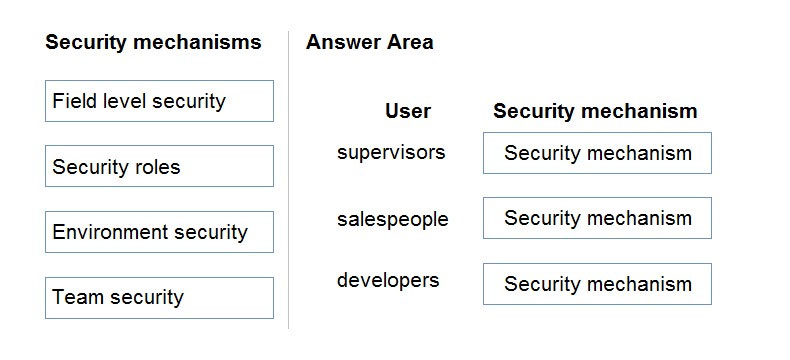Click the developers user label
Image resolution: width=790 pixels, height=360 pixels.
(388, 280)
